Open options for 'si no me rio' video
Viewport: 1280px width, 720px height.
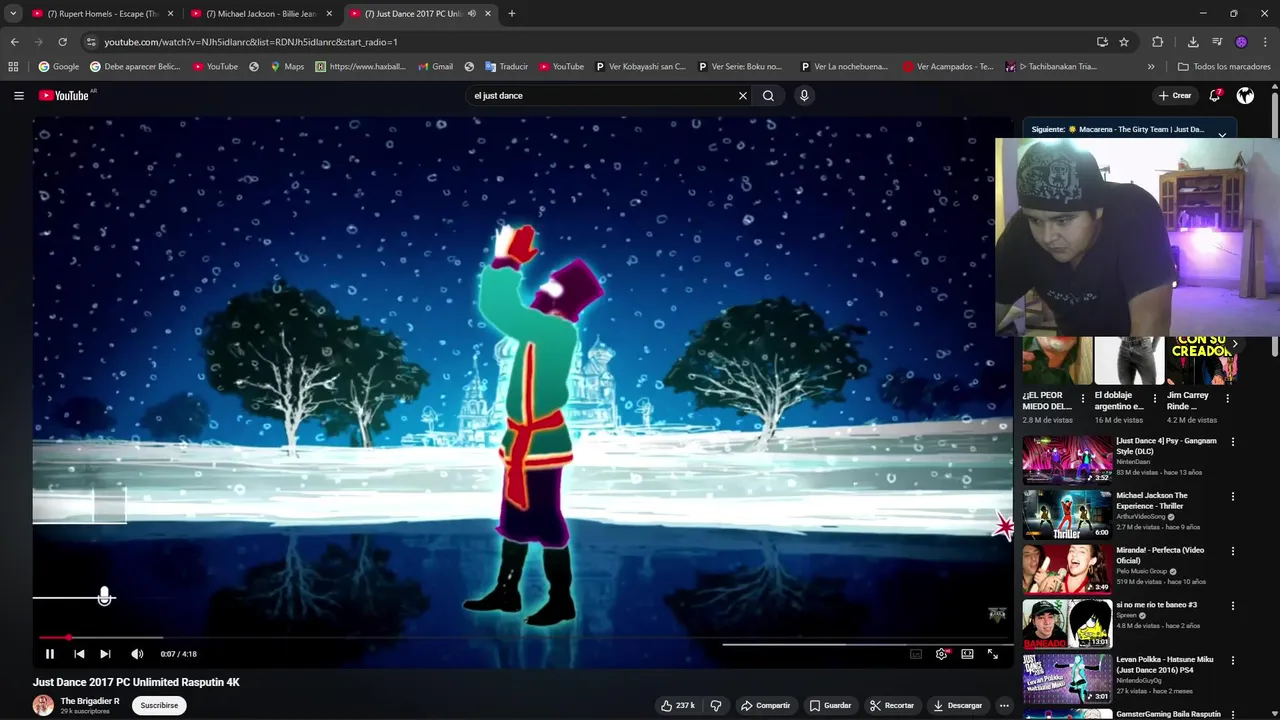pyautogui.click(x=1232, y=605)
